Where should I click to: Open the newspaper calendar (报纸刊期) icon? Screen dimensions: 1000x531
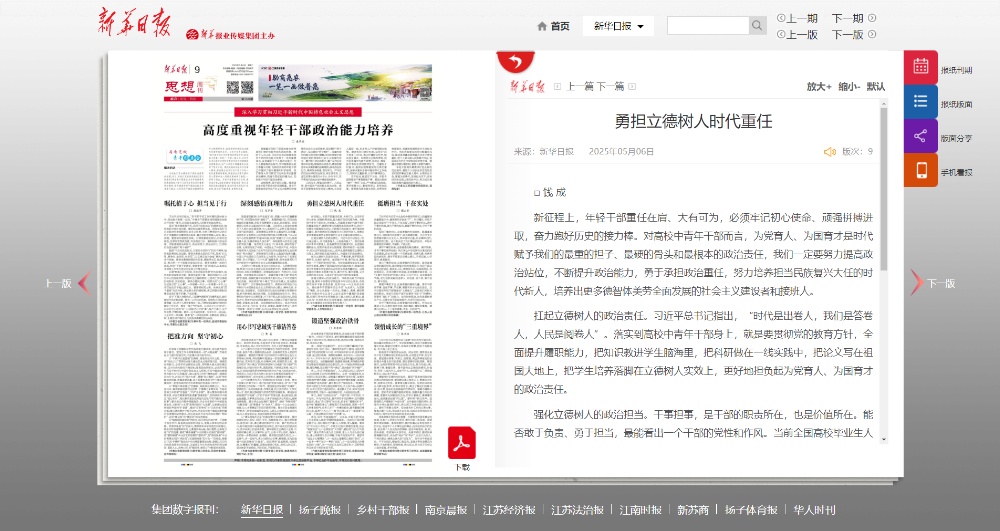[920, 69]
